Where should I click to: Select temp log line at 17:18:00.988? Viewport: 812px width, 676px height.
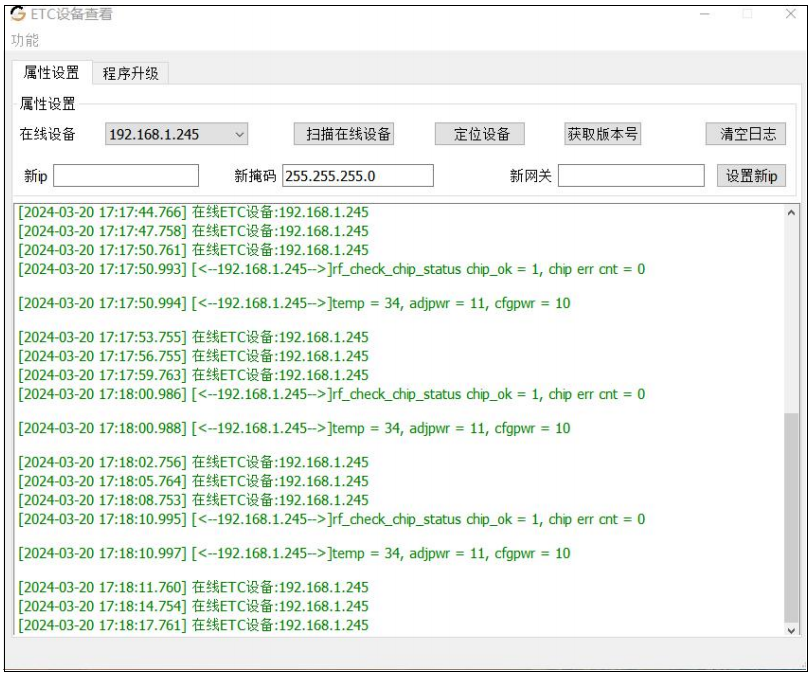pyautogui.click(x=294, y=428)
